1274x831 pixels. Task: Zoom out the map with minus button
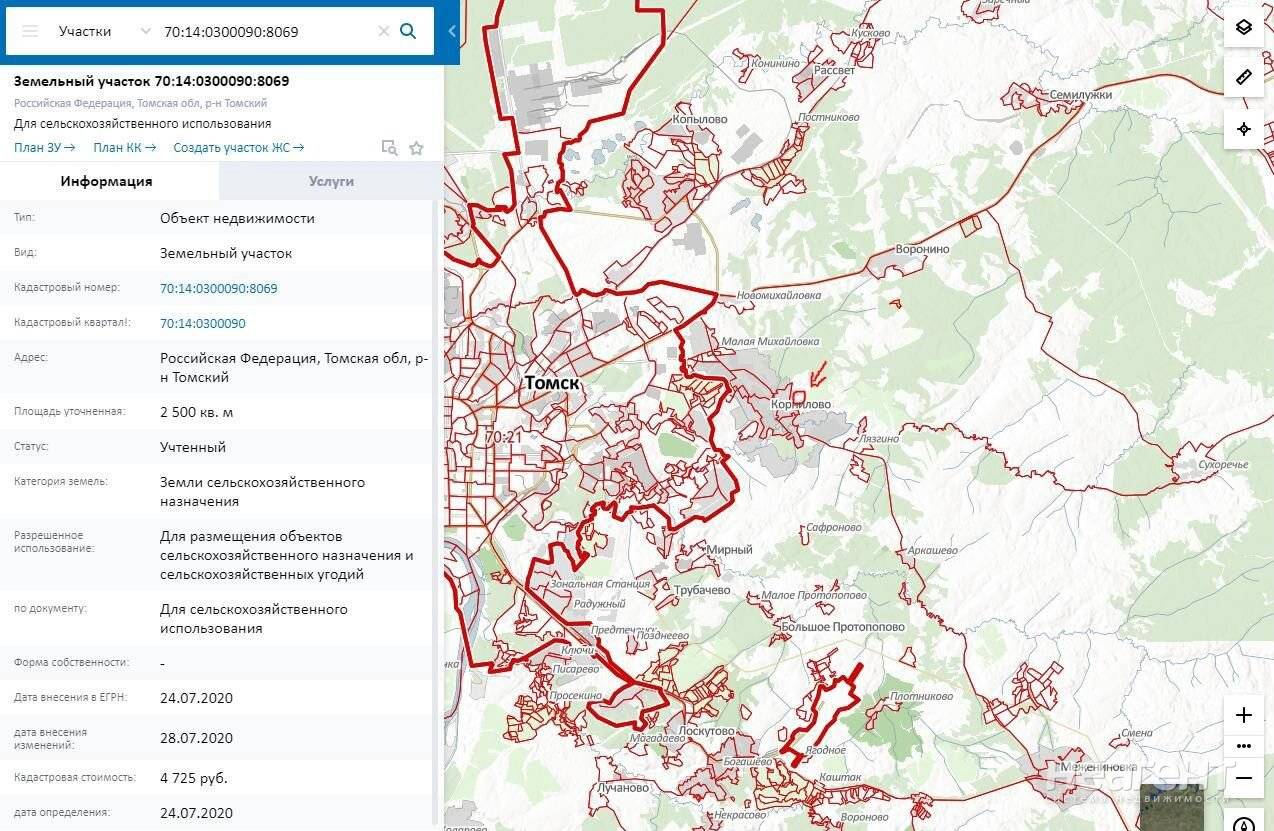click(x=1244, y=777)
